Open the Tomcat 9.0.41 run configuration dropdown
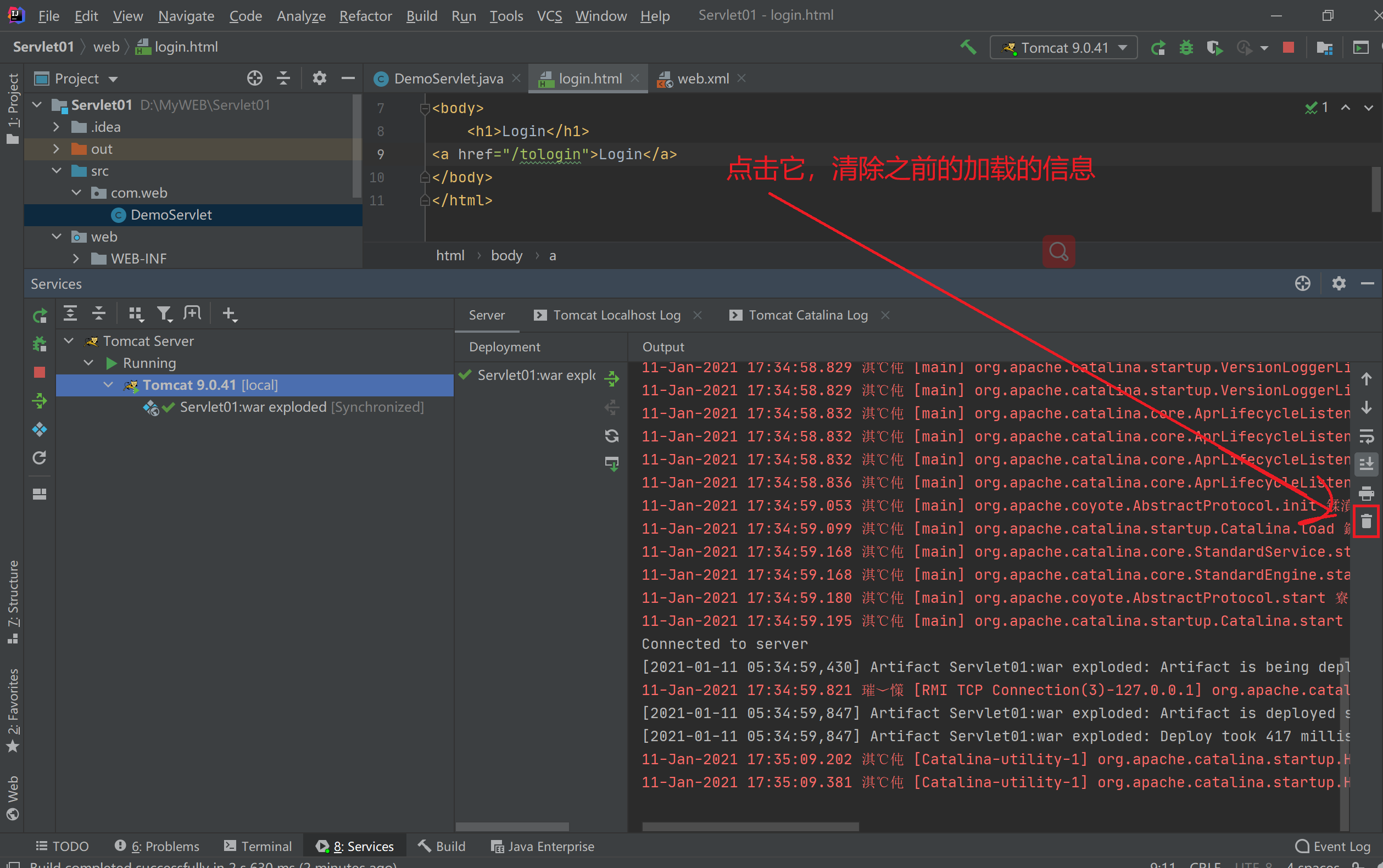 click(1063, 48)
